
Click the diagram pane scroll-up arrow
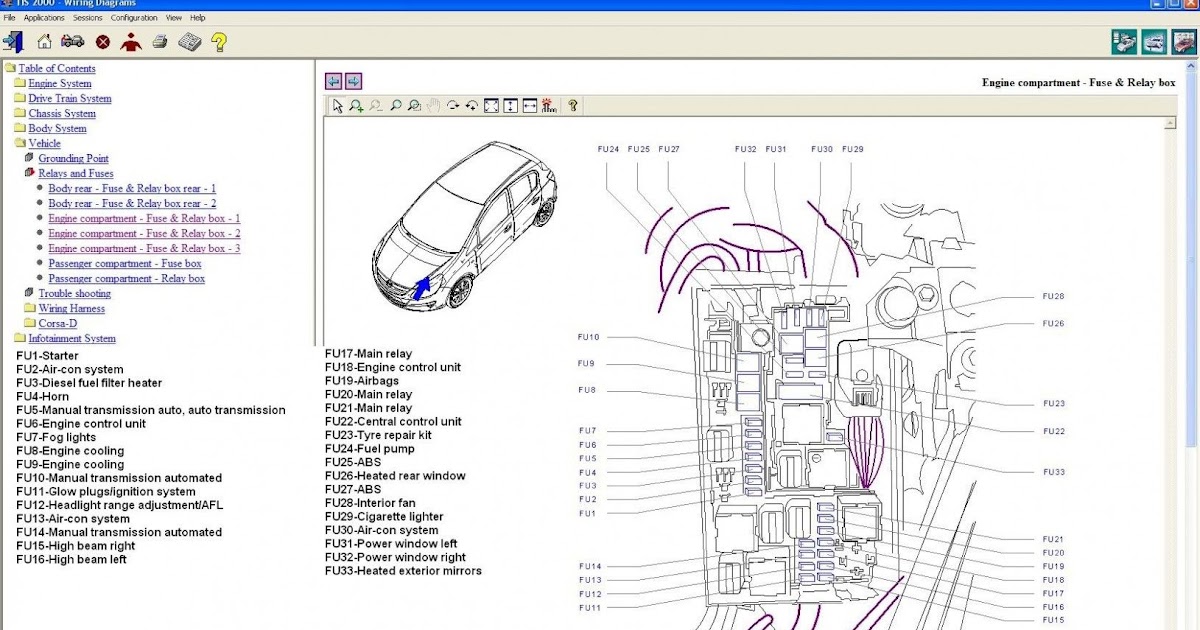click(x=1169, y=123)
